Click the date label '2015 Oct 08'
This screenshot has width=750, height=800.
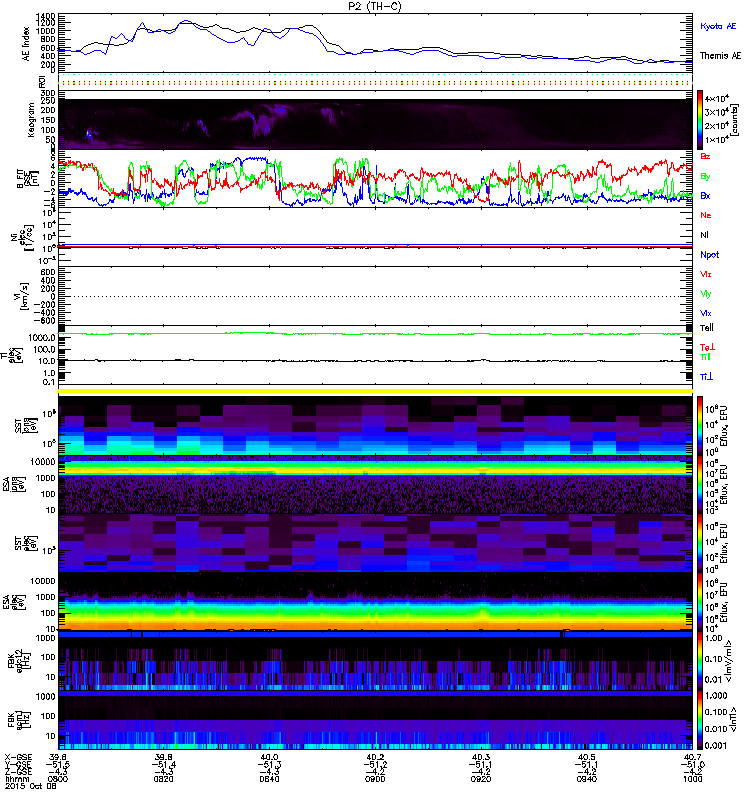(x=31, y=786)
